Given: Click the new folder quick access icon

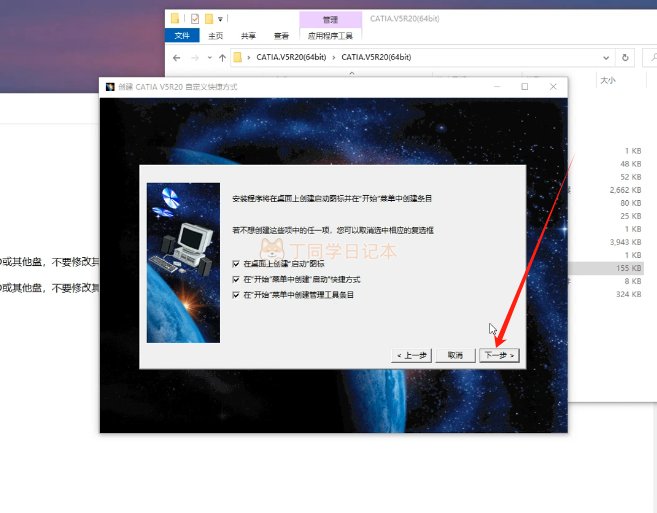Looking at the screenshot, I should pyautogui.click(x=209, y=19).
